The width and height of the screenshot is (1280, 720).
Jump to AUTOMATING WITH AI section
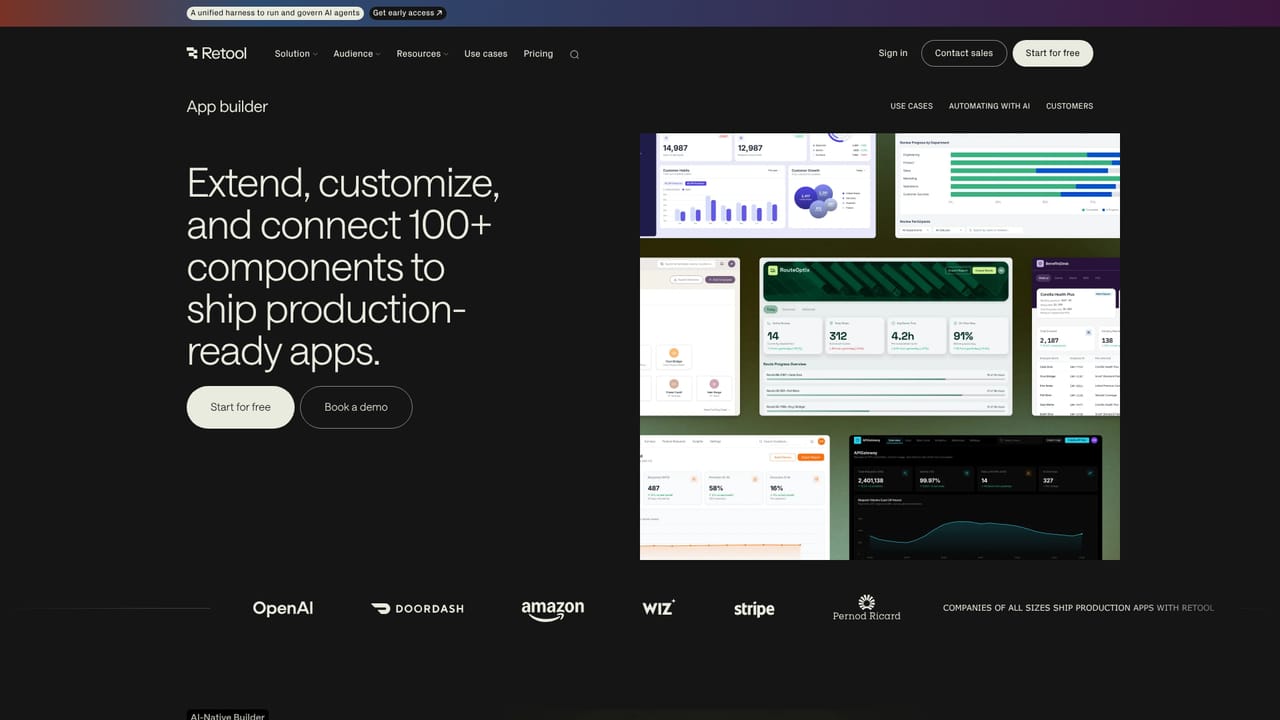click(x=989, y=106)
